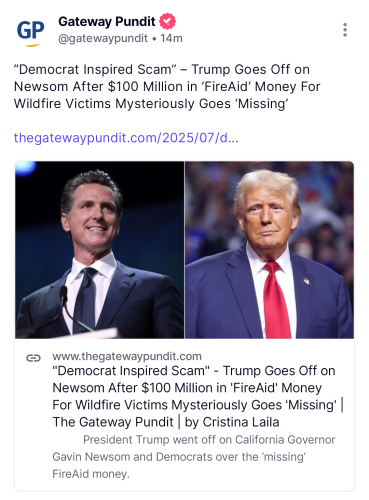Click www.thegatewaypundit.com domain in card

(127, 356)
